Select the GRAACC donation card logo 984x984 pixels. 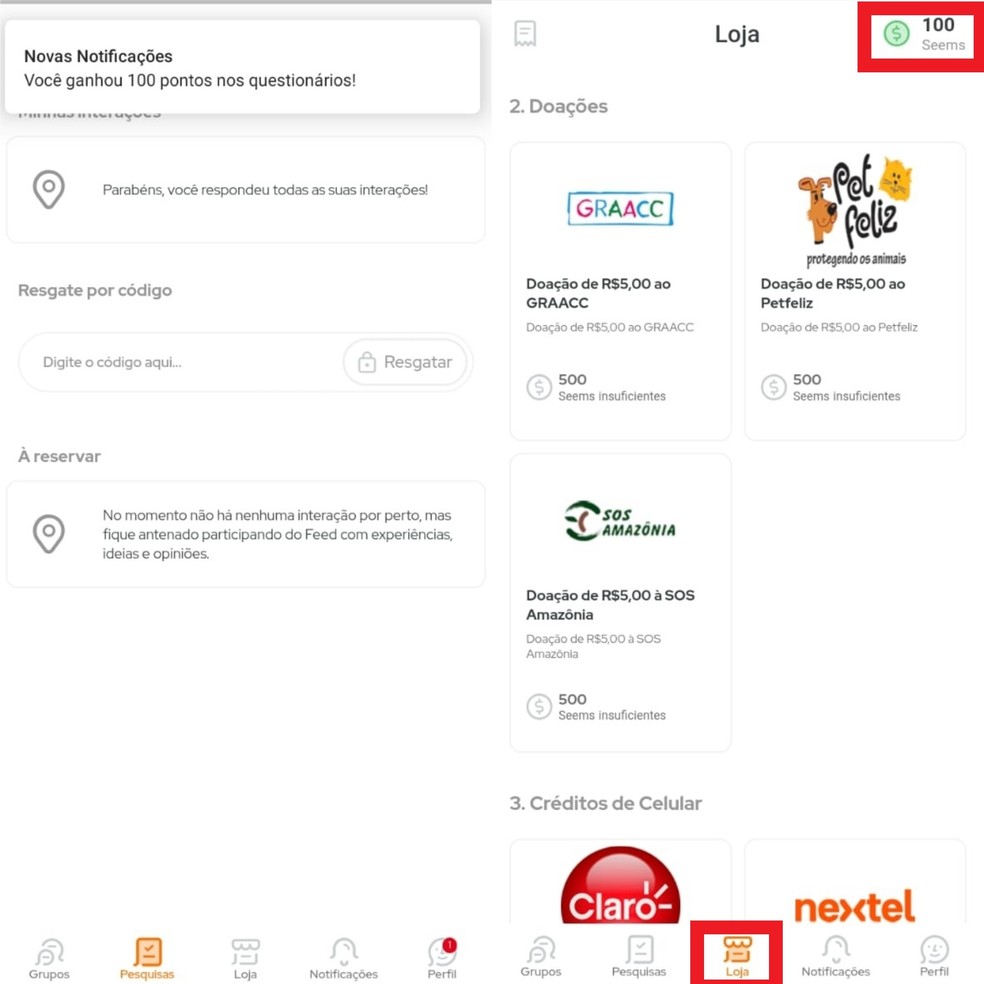point(620,208)
